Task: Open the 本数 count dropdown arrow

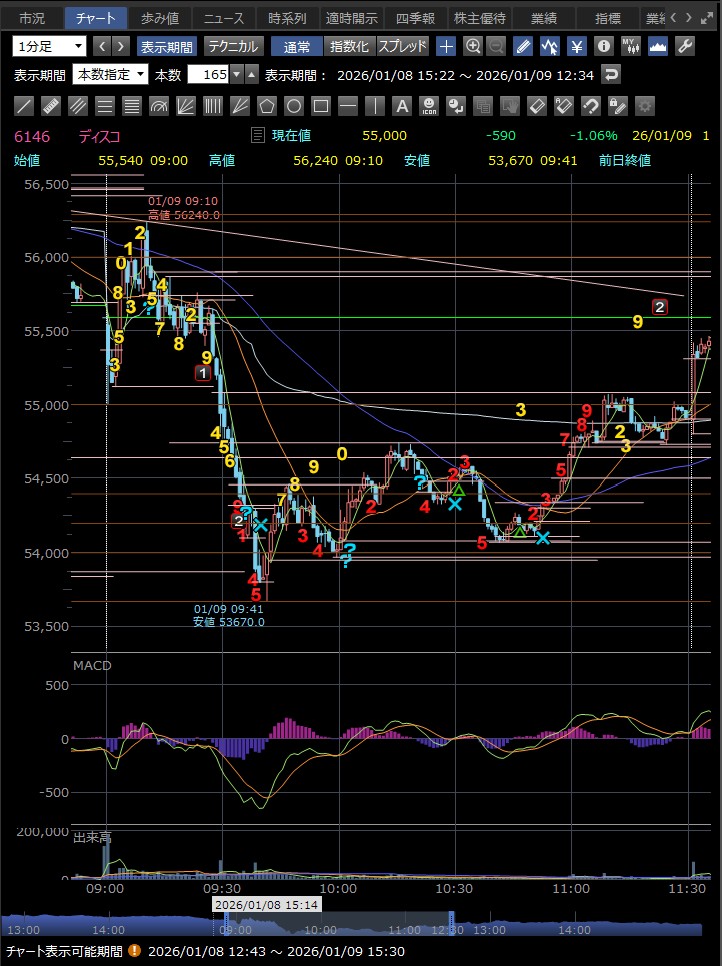Action: 236,75
